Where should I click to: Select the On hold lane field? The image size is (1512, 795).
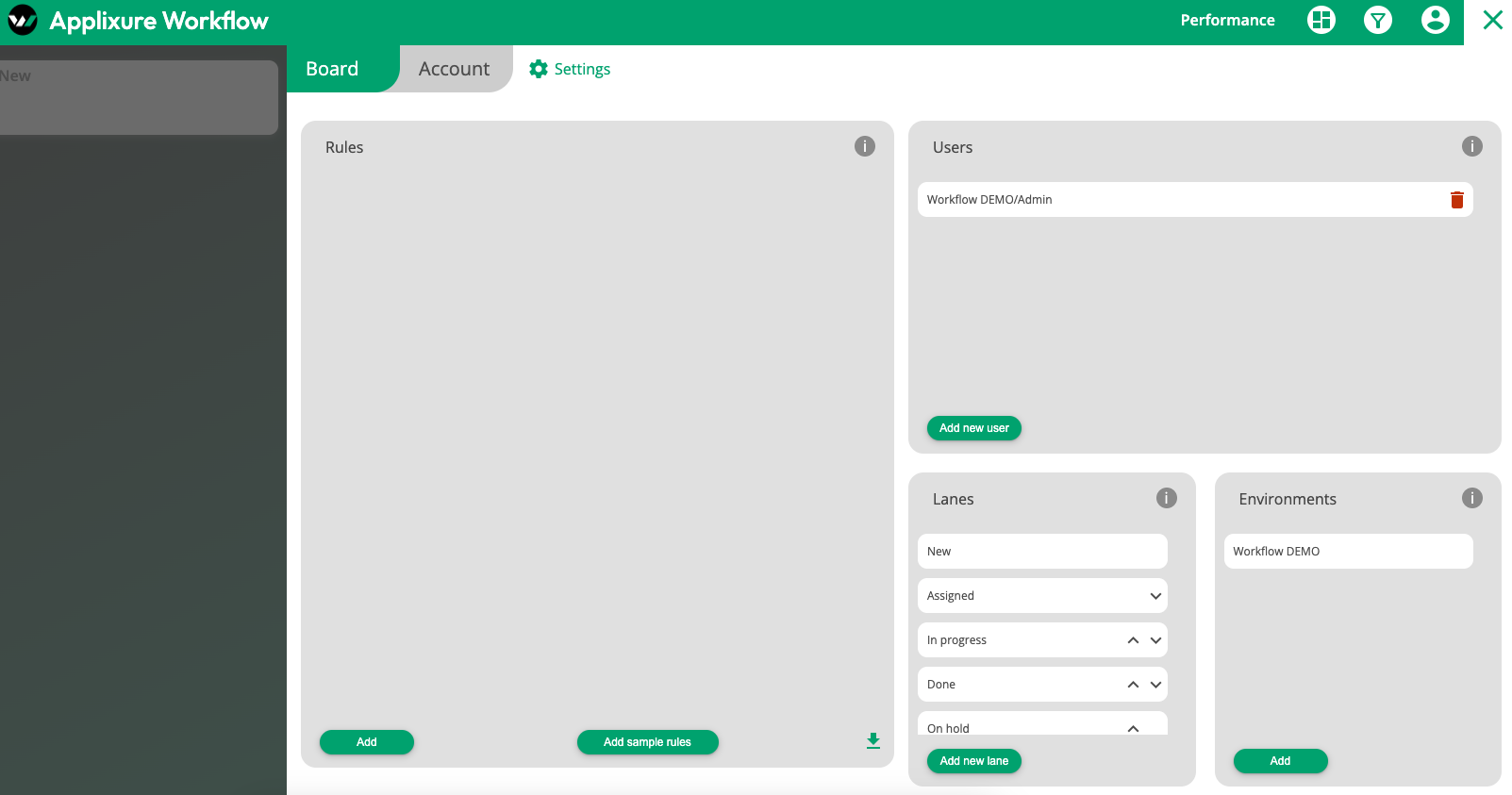tap(1042, 723)
